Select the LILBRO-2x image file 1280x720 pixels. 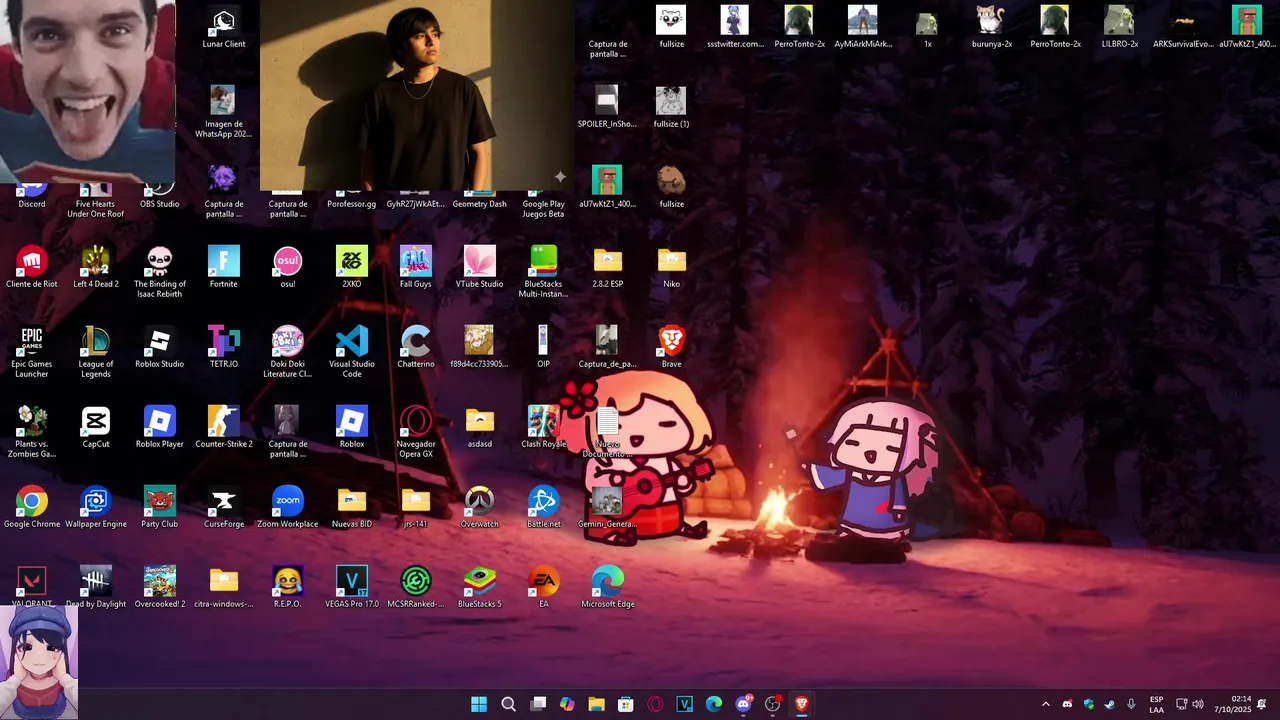coord(1120,28)
